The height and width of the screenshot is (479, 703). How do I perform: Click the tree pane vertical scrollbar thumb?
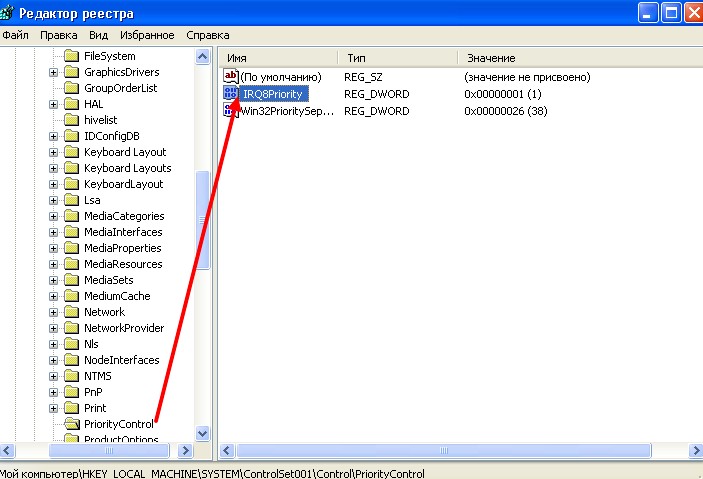click(203, 220)
